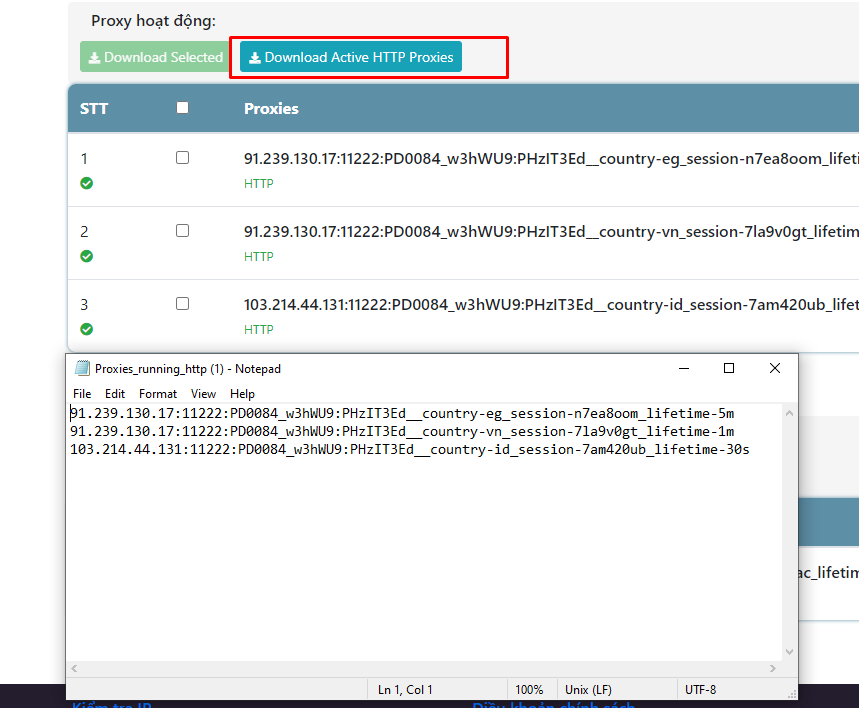Viewport: 859px width, 708px height.
Task: Check the box for proxy row 1
Action: click(x=182, y=158)
